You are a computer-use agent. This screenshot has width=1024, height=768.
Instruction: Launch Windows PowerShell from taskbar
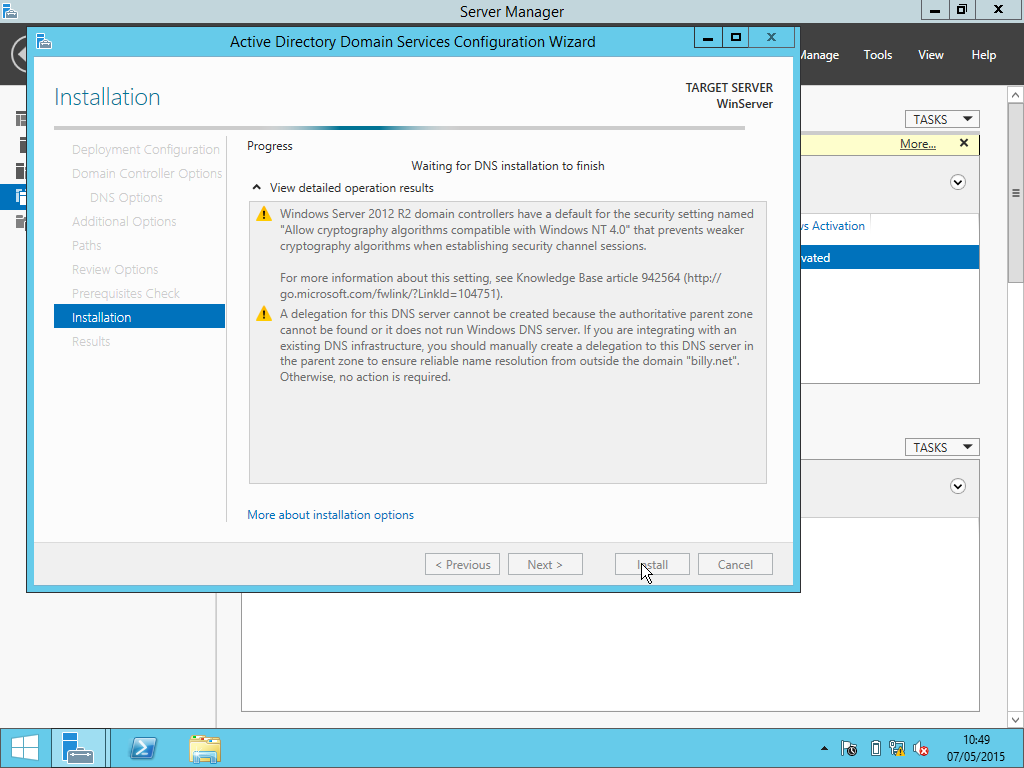[x=143, y=748]
